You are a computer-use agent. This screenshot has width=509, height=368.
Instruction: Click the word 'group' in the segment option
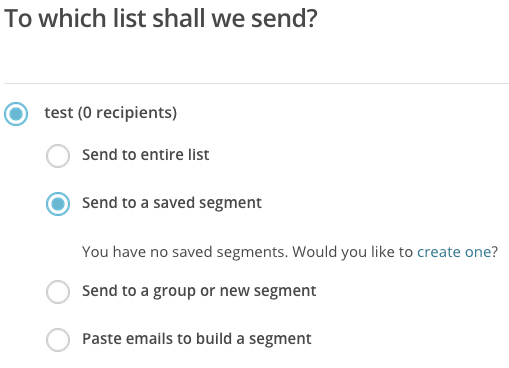click(x=174, y=292)
